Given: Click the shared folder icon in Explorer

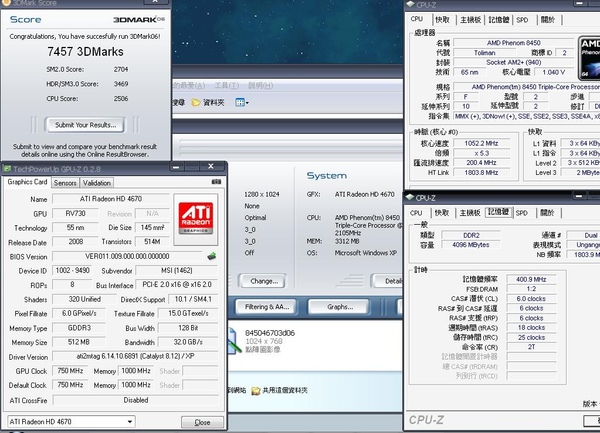Looking at the screenshot, I should click(x=256, y=391).
